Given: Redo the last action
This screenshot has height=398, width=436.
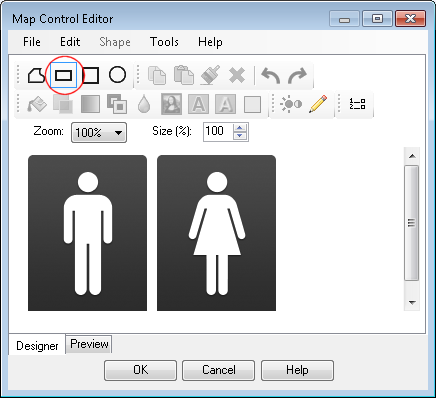Looking at the screenshot, I should (297, 76).
